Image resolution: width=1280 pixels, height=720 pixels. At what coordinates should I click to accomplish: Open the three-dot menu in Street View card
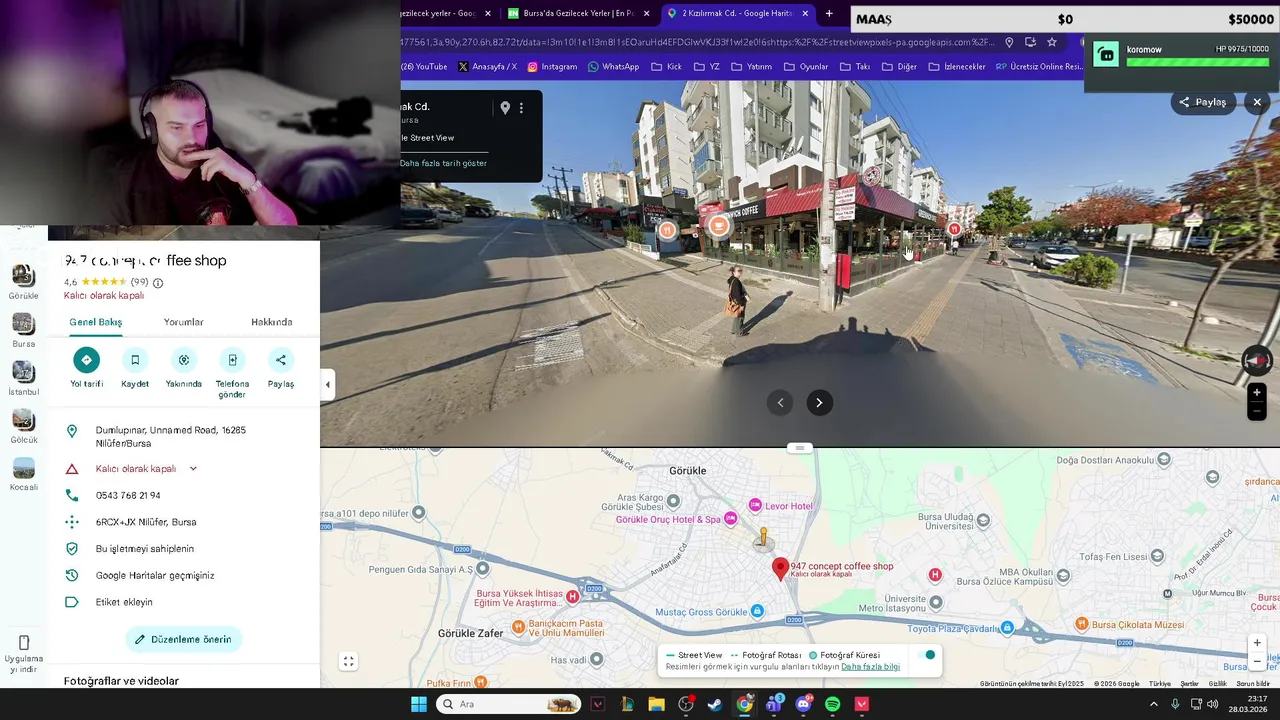[521, 108]
